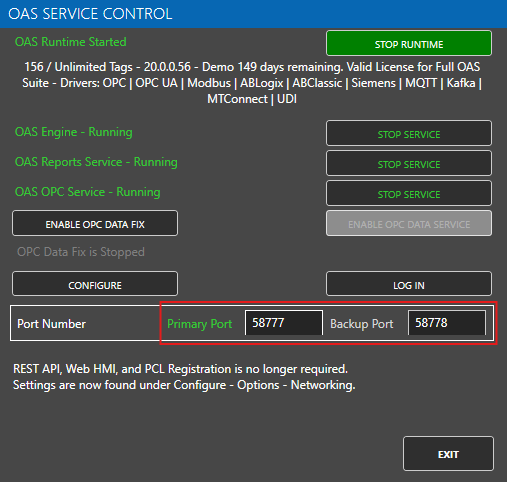Click the OAS SERVICE CONTROL title bar
This screenshot has width=507, height=482.
pos(253,14)
